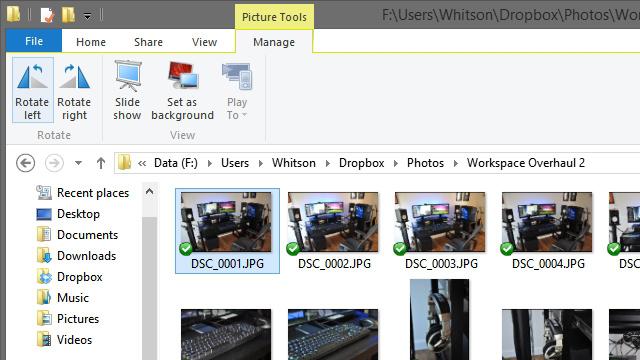Screen dimensions: 640x360
Task: Click navigation pane scroll up arrow
Action: pos(149,191)
